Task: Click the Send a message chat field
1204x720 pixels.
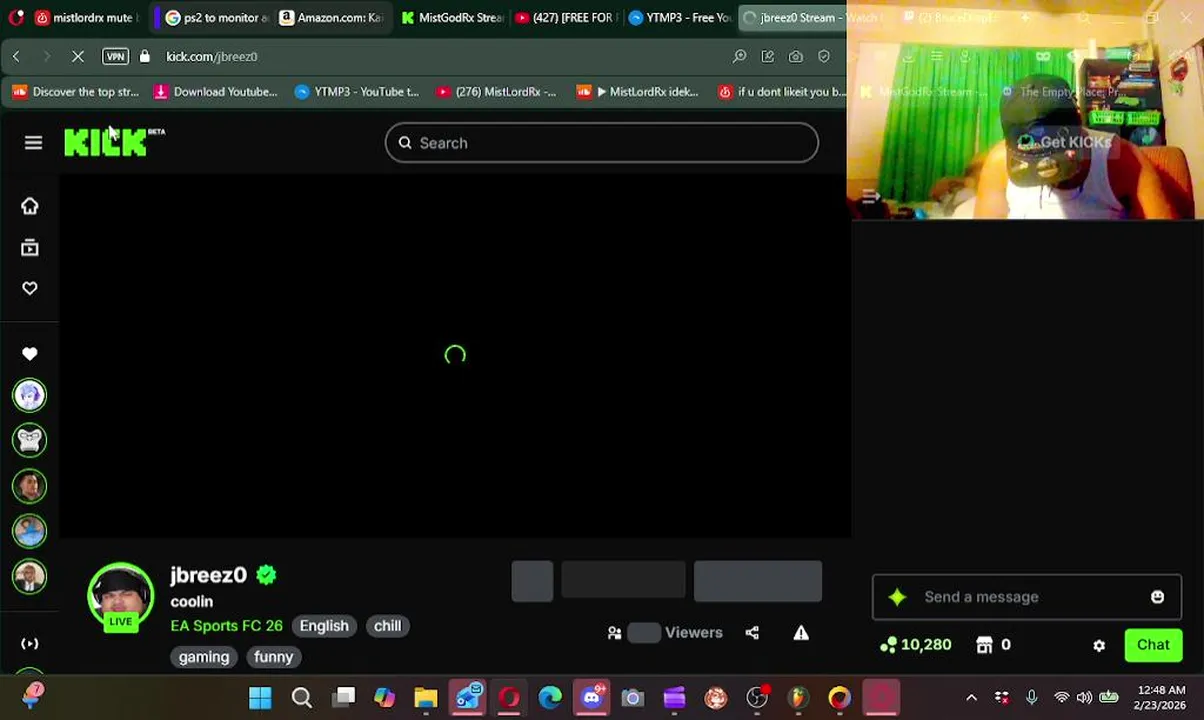Action: pyautogui.click(x=1027, y=597)
